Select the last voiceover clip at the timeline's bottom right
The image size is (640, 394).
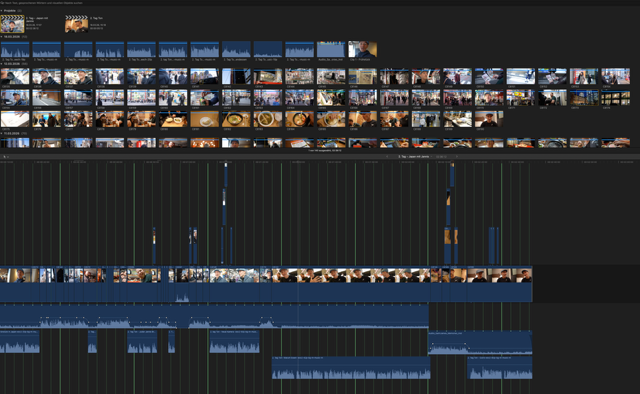(500, 367)
